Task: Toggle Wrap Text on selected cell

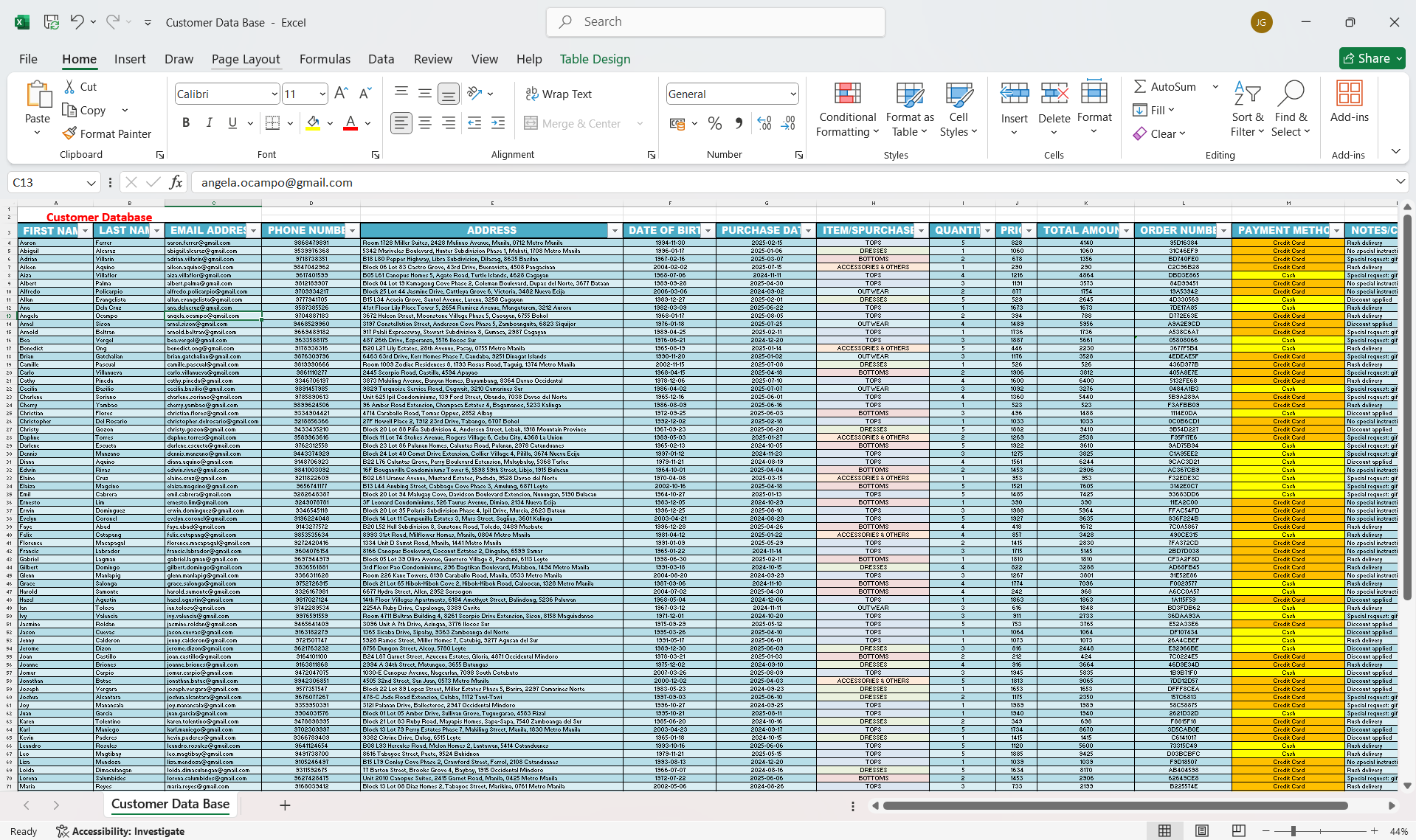Action: pyautogui.click(x=558, y=94)
